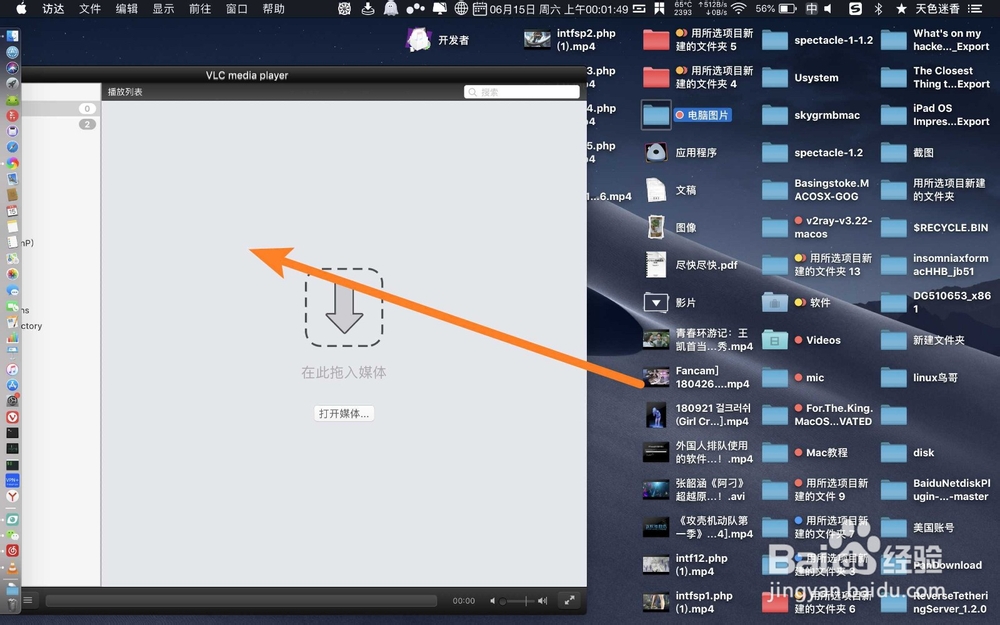Select the Basingstoke.MACOSX-GOG folder

[816, 190]
